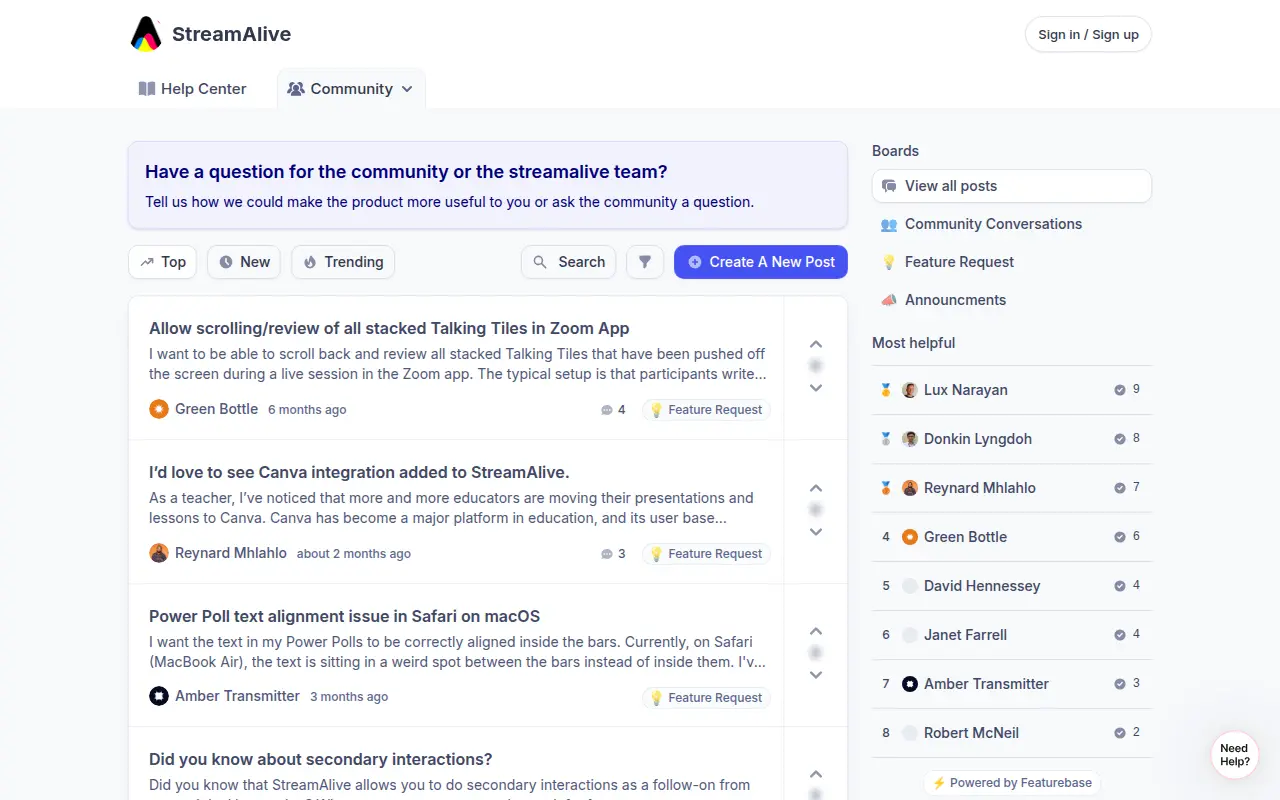Open post about stacked Talking Tiles
This screenshot has width=1280, height=800.
pos(389,328)
